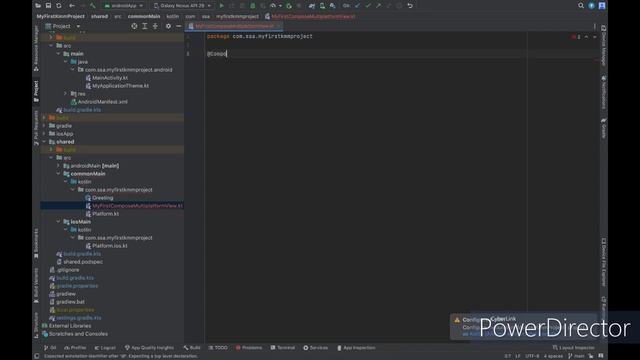Expand the gradle folder node
This screenshot has width=640, height=360.
(44, 126)
